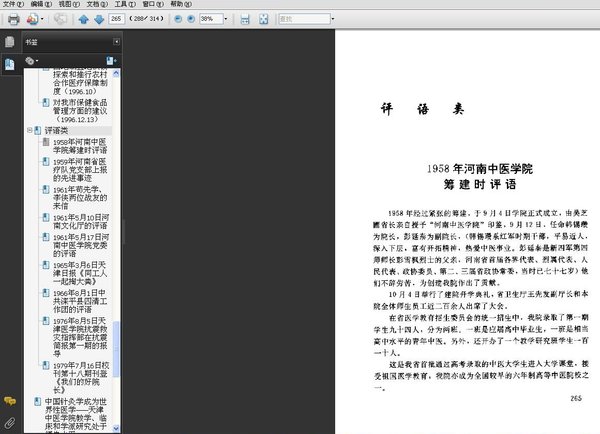The width and height of the screenshot is (600, 434).
Task: Click bookmark icon beside 评语类 entry
Action: [38, 131]
